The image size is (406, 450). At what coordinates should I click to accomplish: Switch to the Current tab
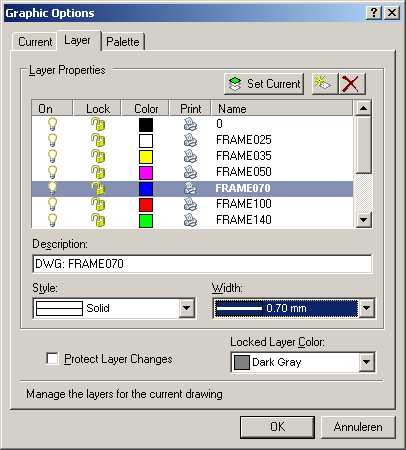coord(35,42)
